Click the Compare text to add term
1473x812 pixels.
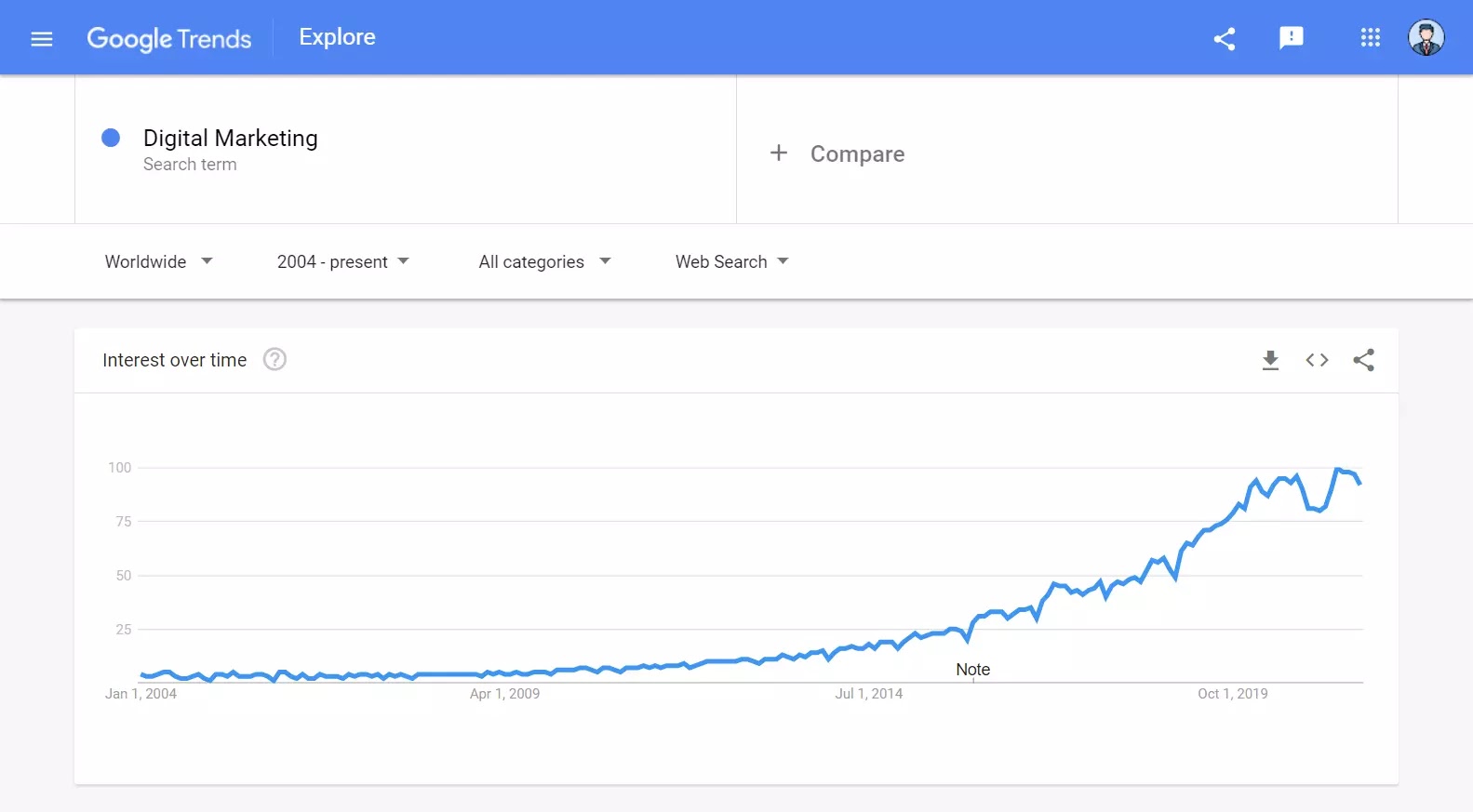857,153
